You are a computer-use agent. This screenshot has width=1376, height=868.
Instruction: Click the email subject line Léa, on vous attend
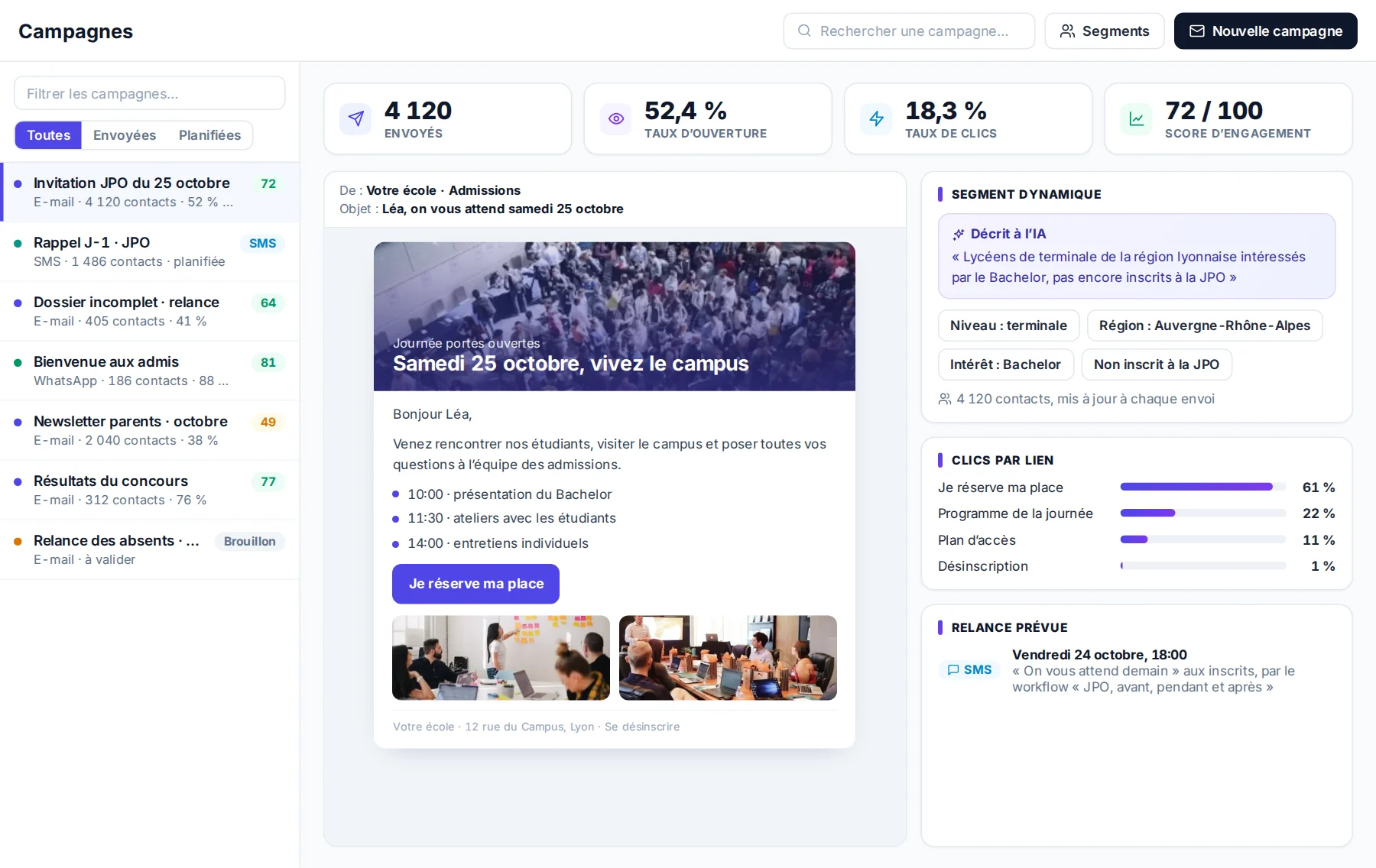502,209
